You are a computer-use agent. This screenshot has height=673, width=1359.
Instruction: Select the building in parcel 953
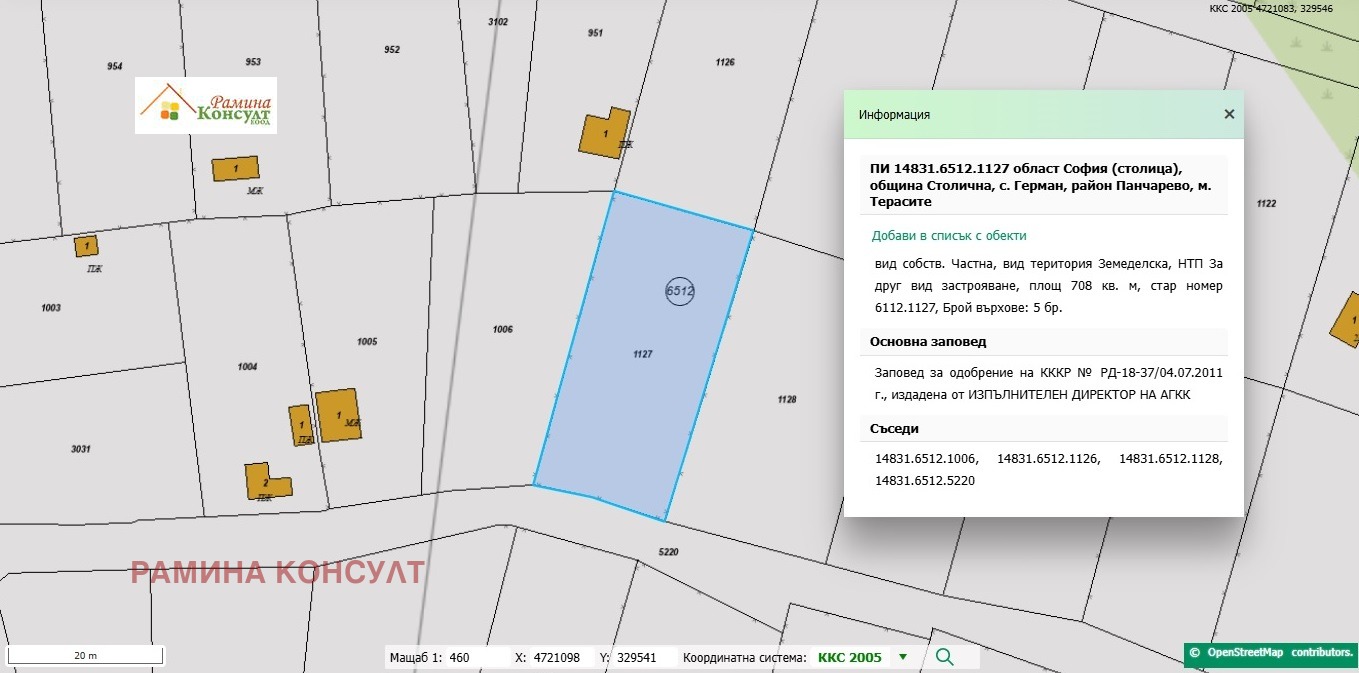tap(235, 168)
